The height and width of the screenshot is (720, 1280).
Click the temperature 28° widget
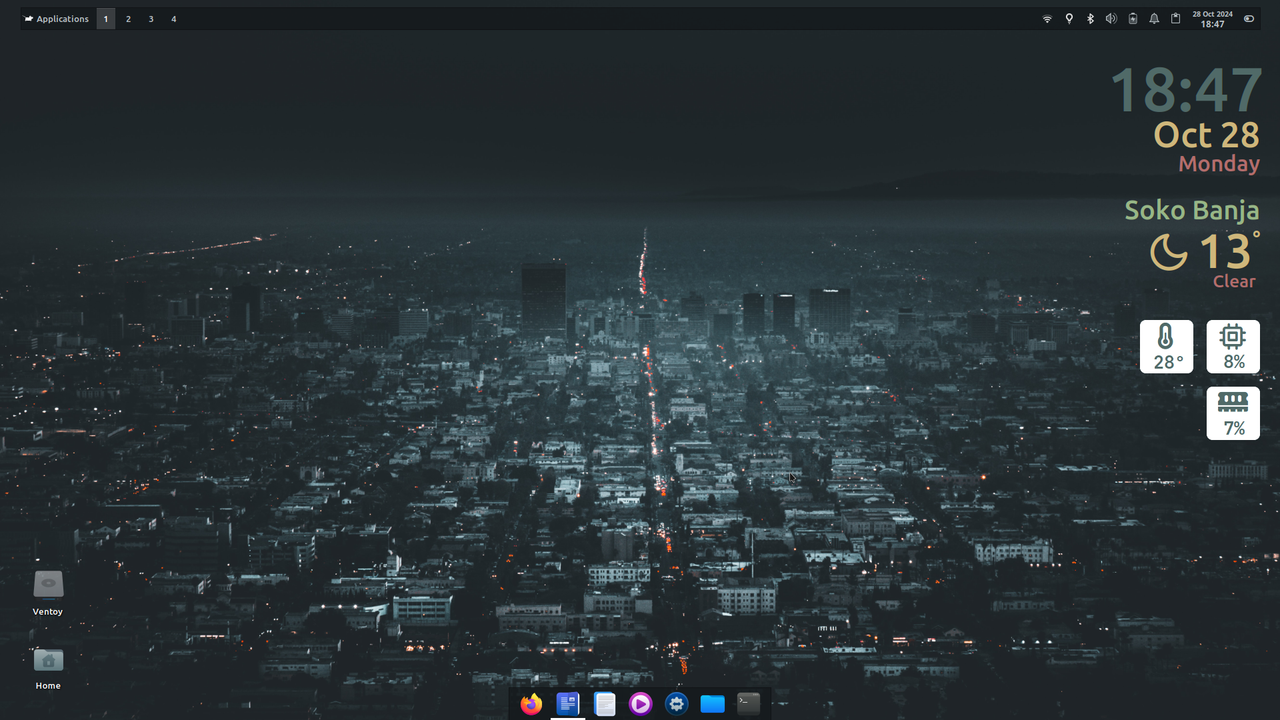point(1166,346)
